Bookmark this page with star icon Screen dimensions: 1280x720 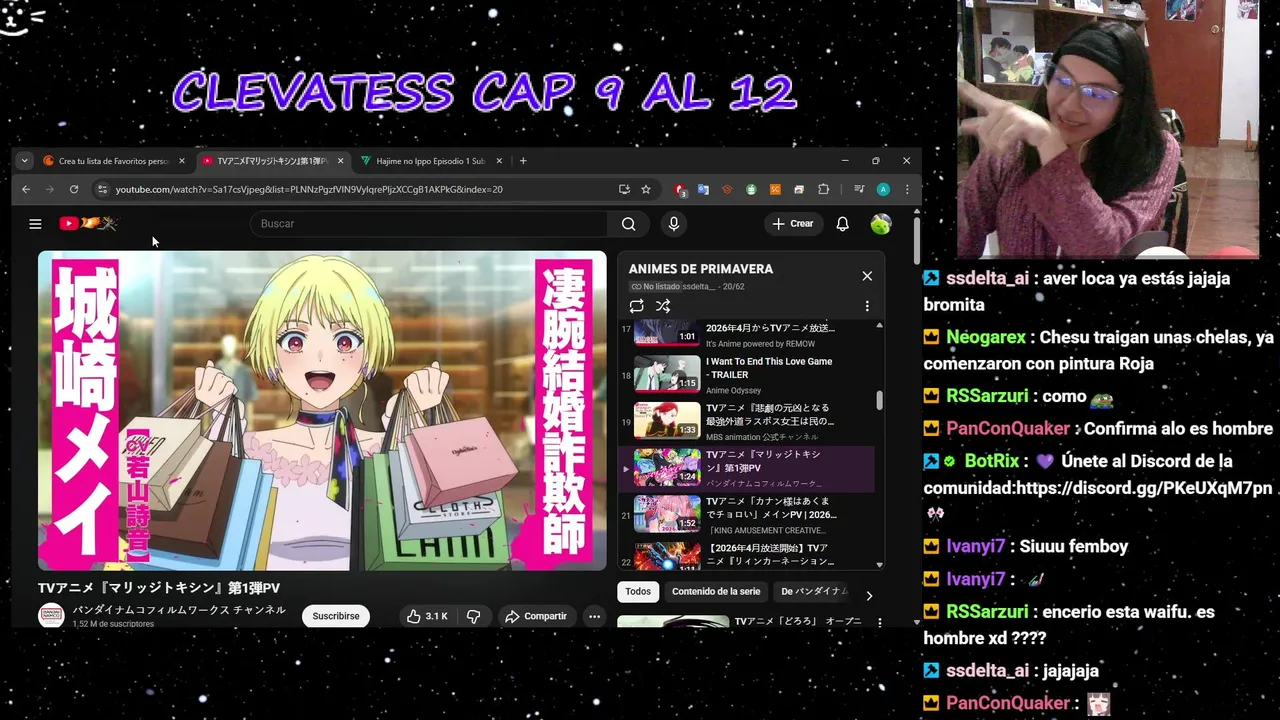[x=646, y=189]
